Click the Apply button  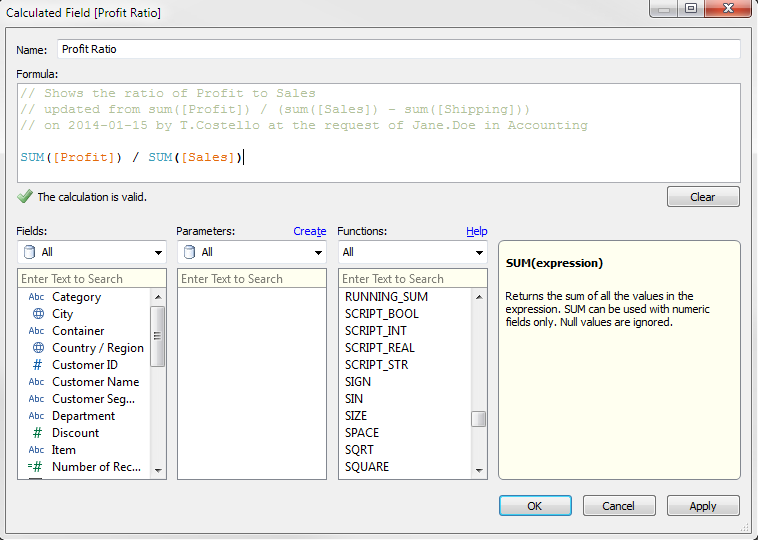point(703,506)
